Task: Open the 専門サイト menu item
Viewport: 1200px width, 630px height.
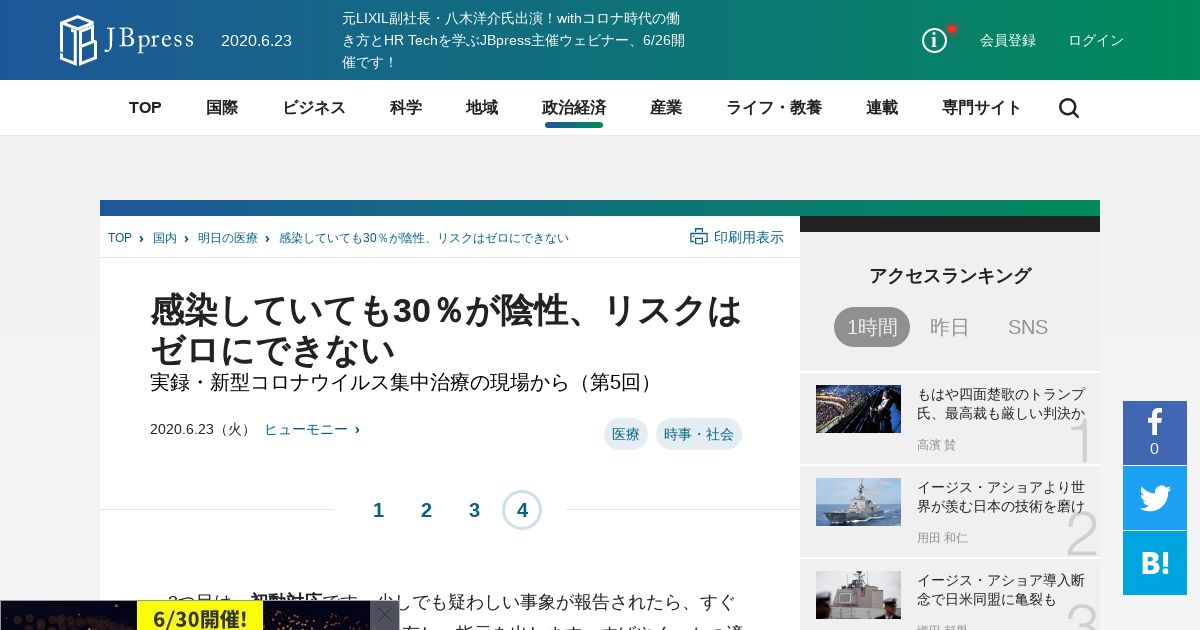Action: (982, 108)
